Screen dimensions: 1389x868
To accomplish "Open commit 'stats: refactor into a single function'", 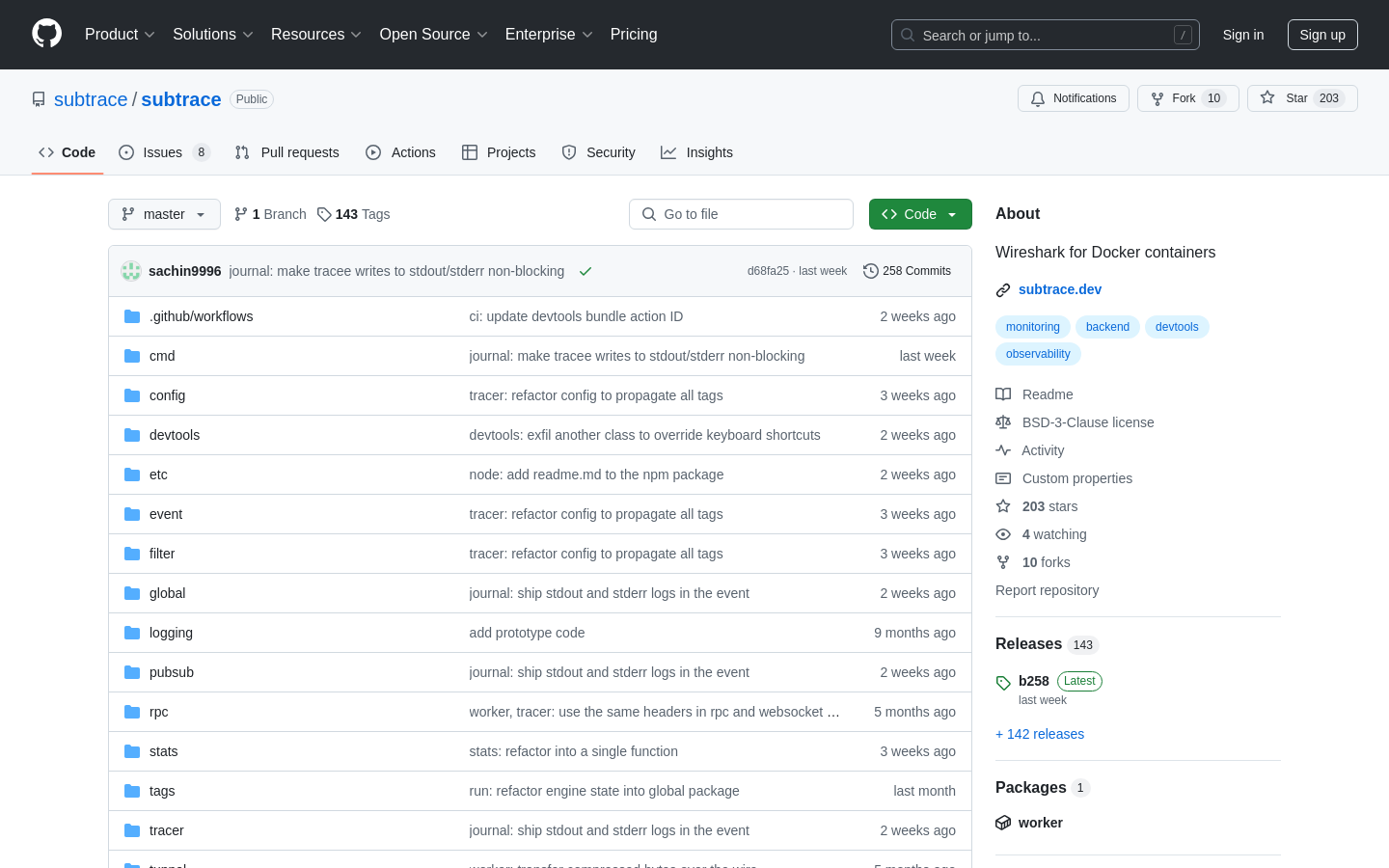I will tap(574, 751).
